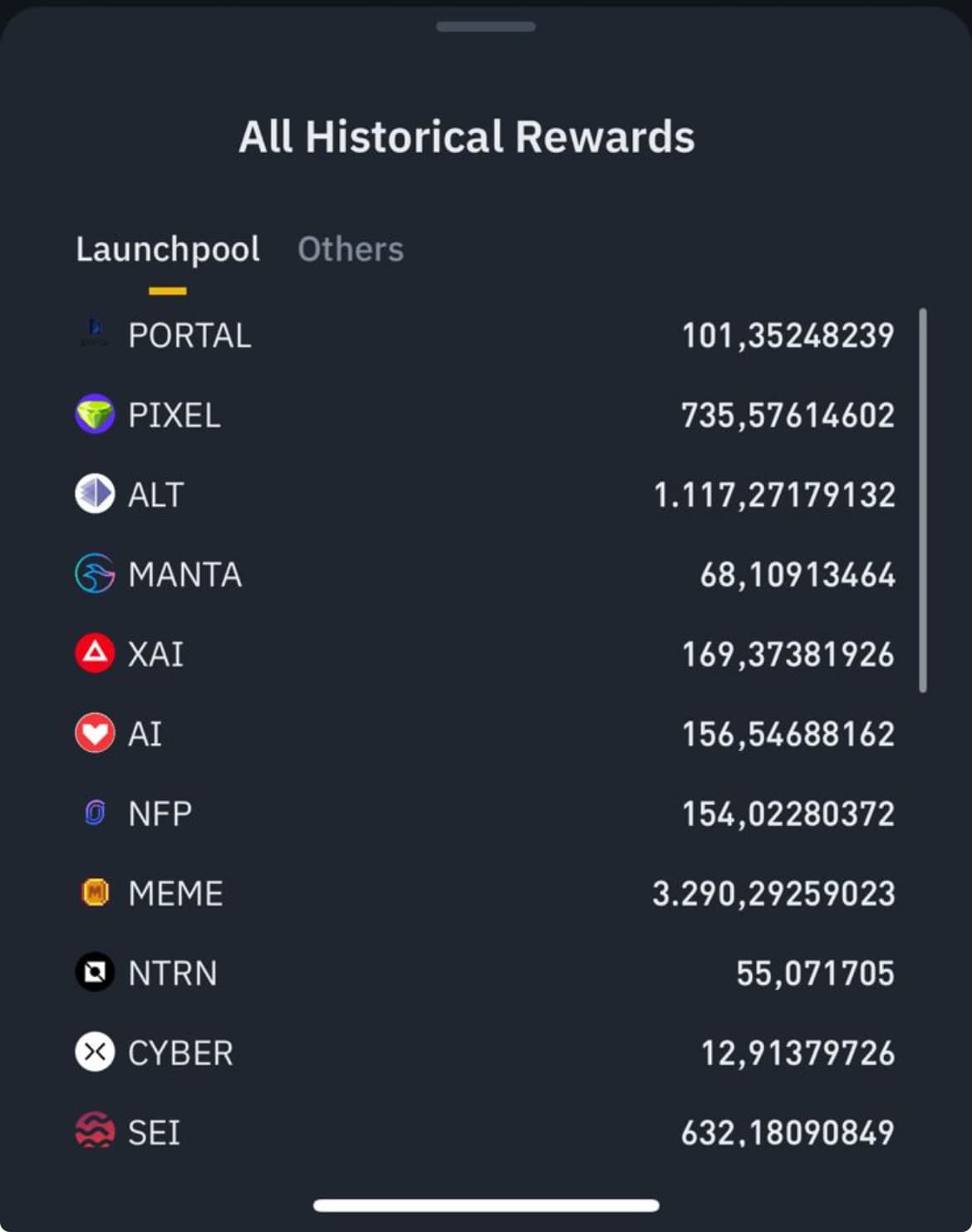The image size is (972, 1232).
Task: Click the MANTA token icon
Action: 95,573
